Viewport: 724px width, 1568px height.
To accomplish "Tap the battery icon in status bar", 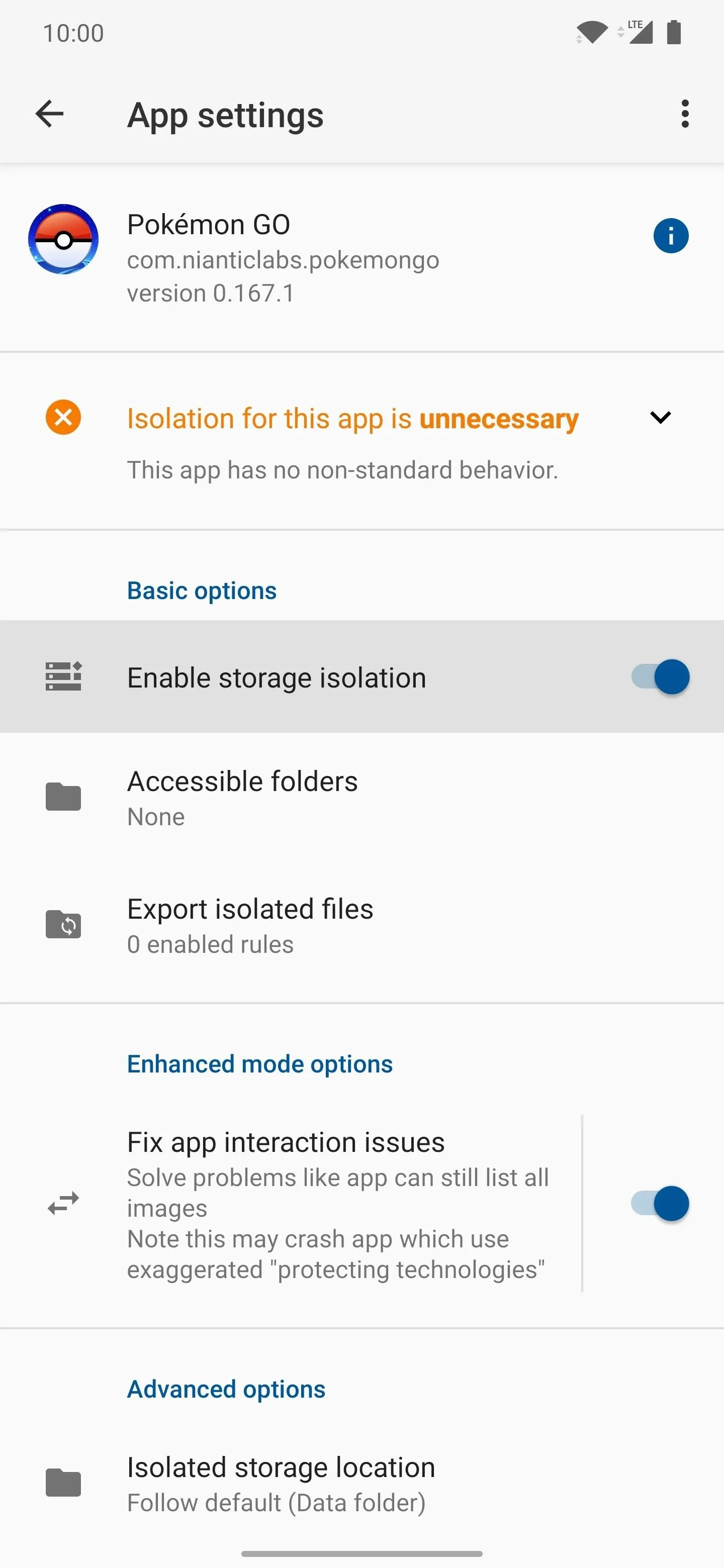I will [x=673, y=32].
